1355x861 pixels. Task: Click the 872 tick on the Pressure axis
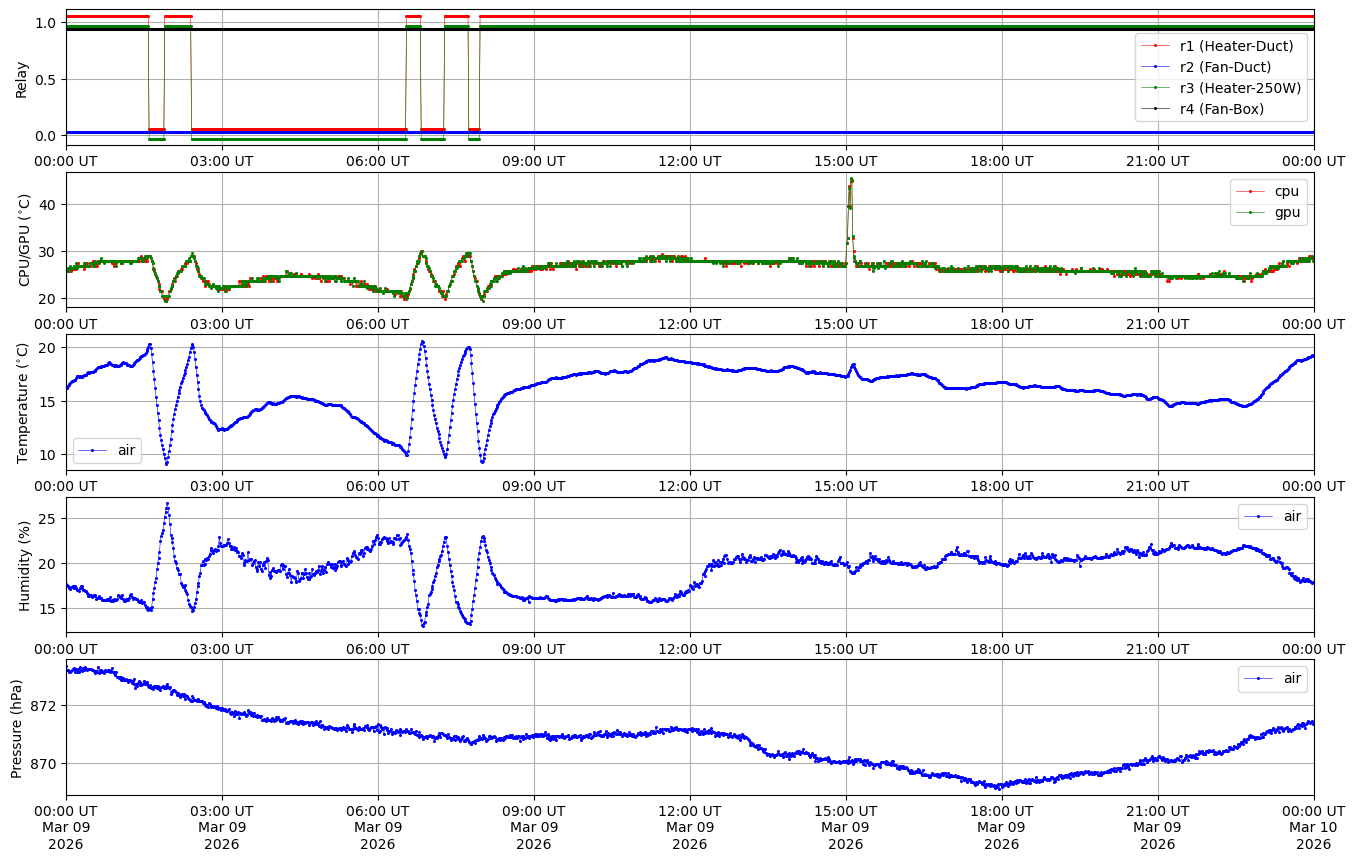click(x=45, y=706)
